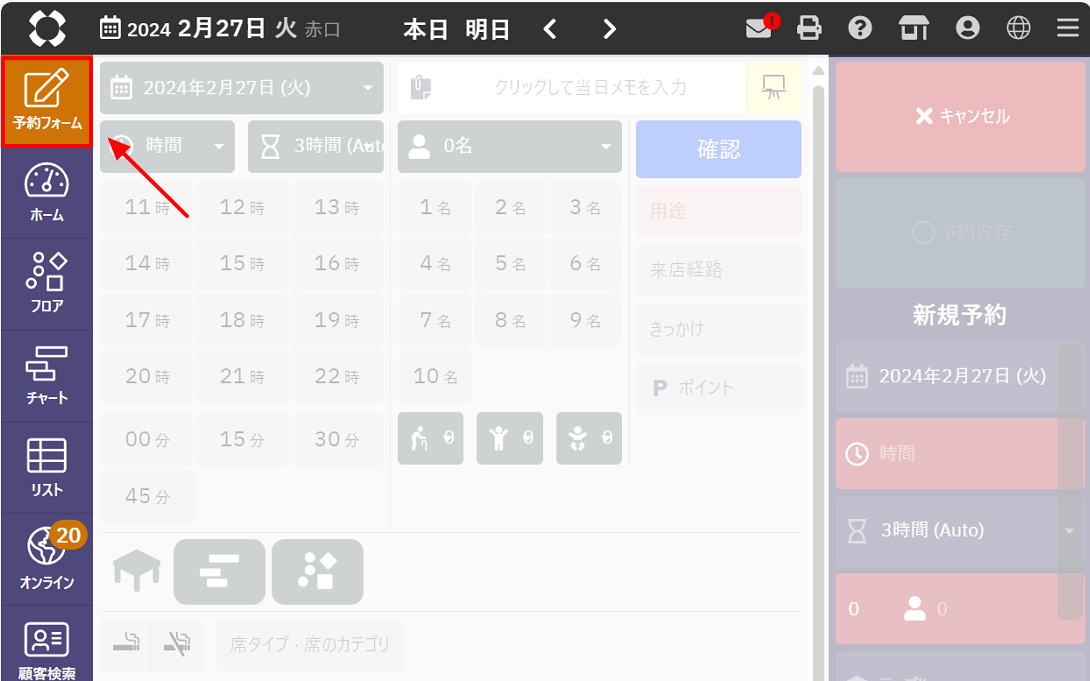Select the 18時 time slot
The image size is (1090, 681).
[x=242, y=321]
